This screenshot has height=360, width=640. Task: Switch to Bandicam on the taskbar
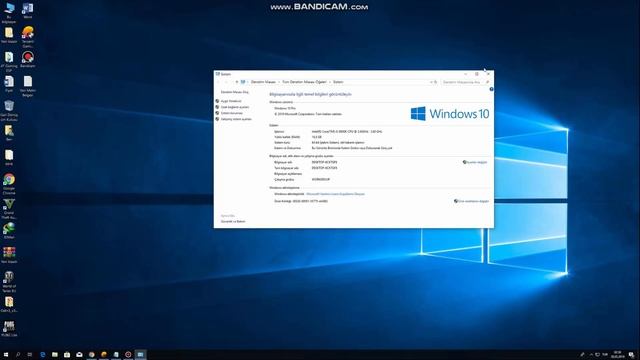coord(128,355)
